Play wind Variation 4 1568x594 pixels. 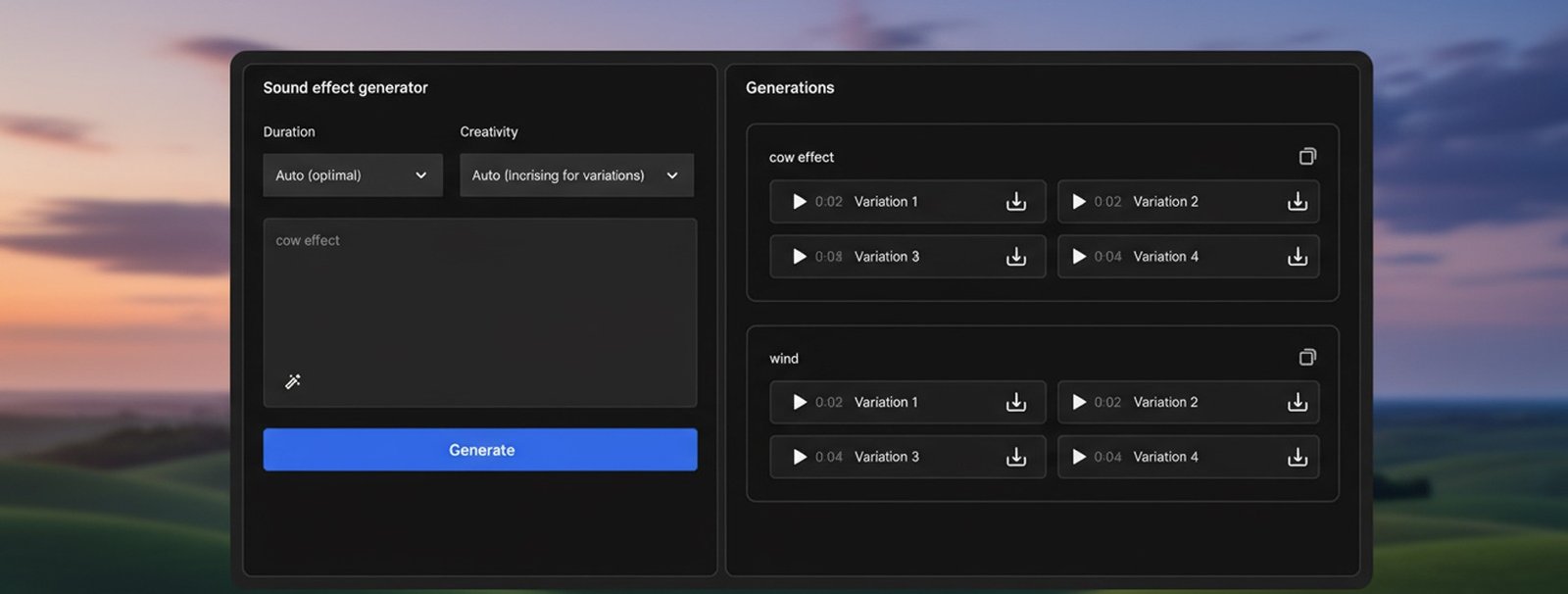coord(1079,458)
